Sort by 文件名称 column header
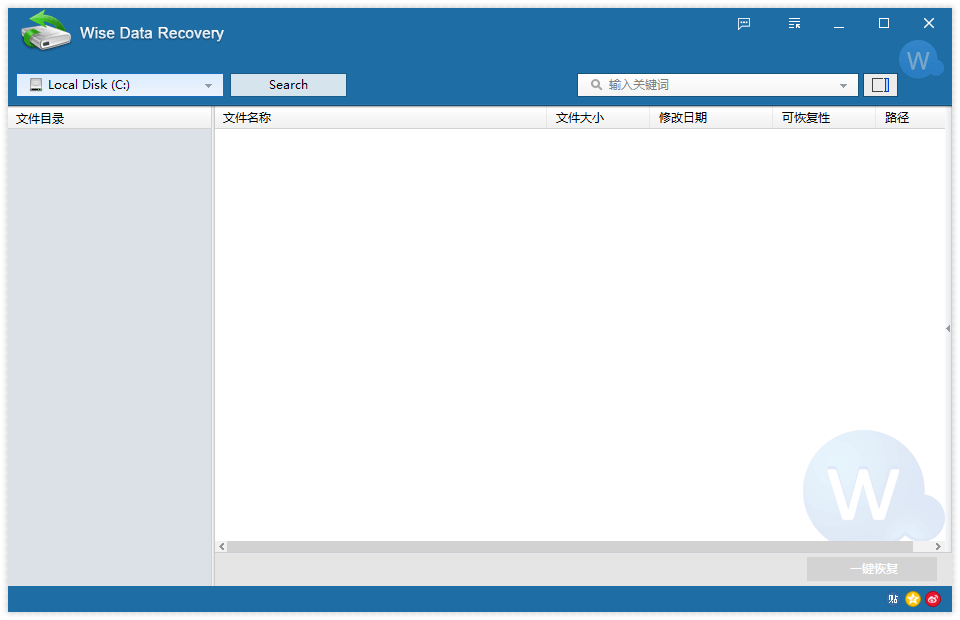The width and height of the screenshot is (960, 620). point(380,118)
